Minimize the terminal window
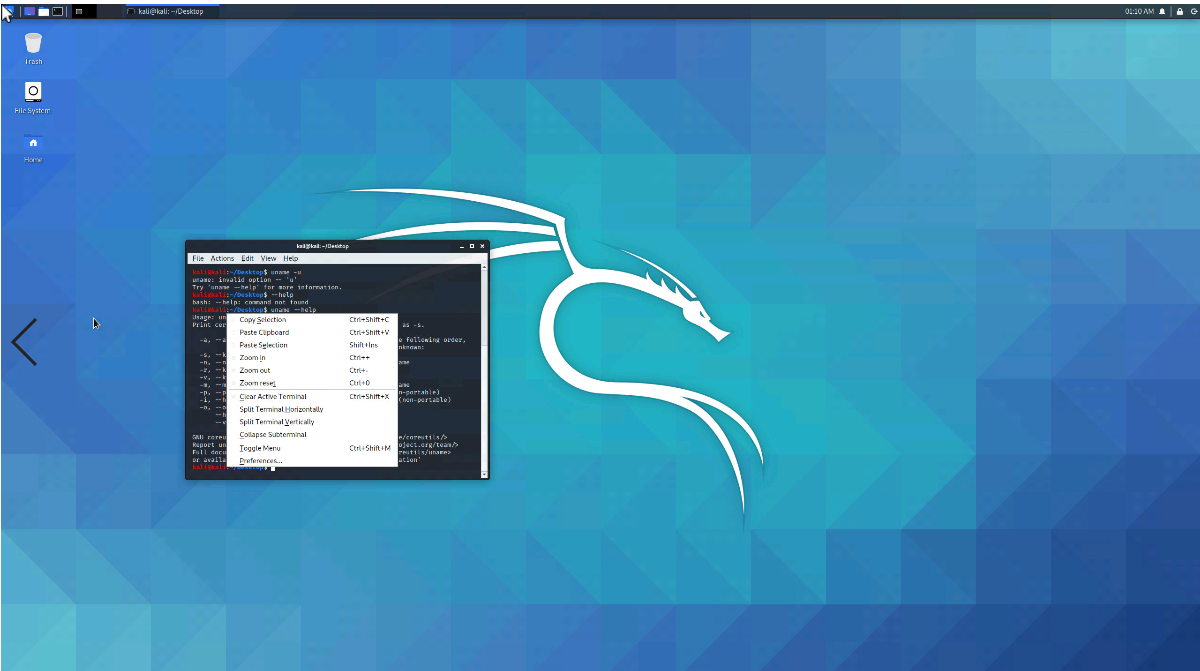 click(461, 246)
